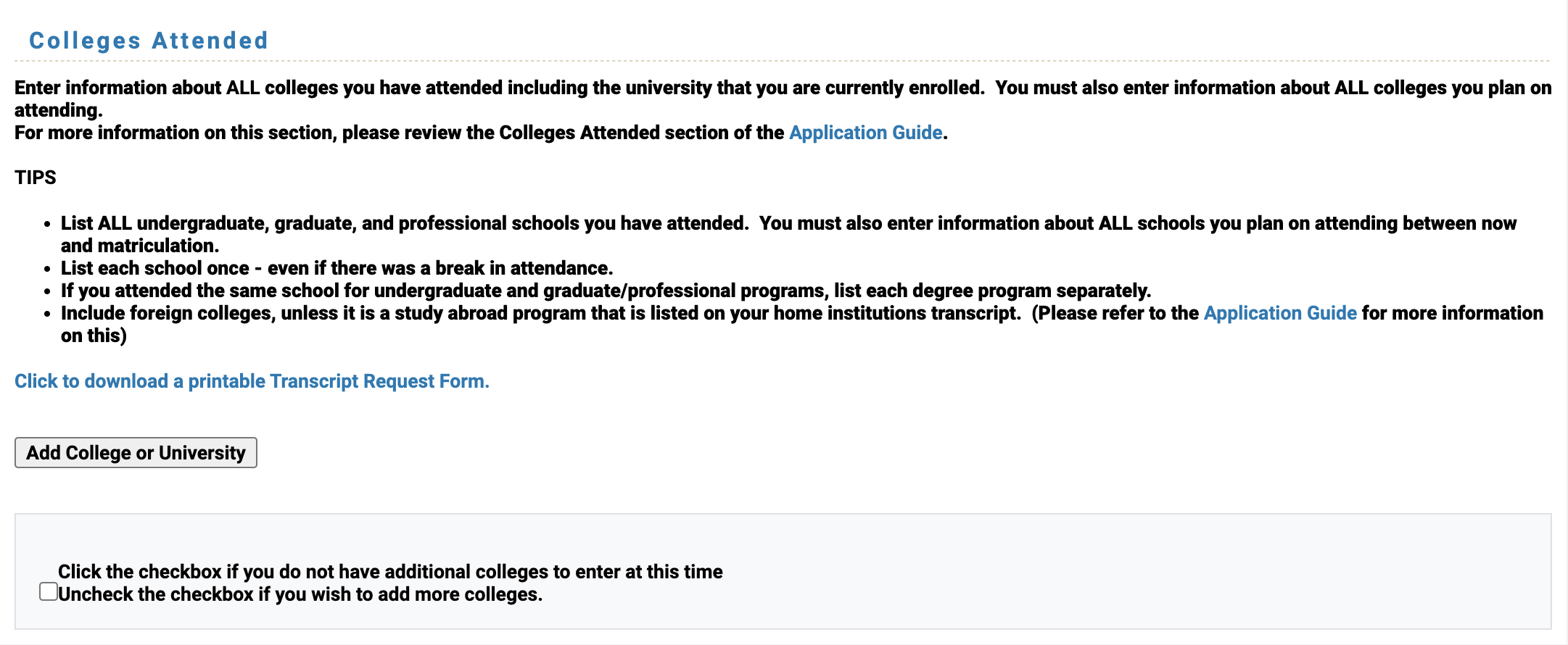Follow the Colleges Attended Application Guide link
The image size is (1568, 645).
click(865, 133)
